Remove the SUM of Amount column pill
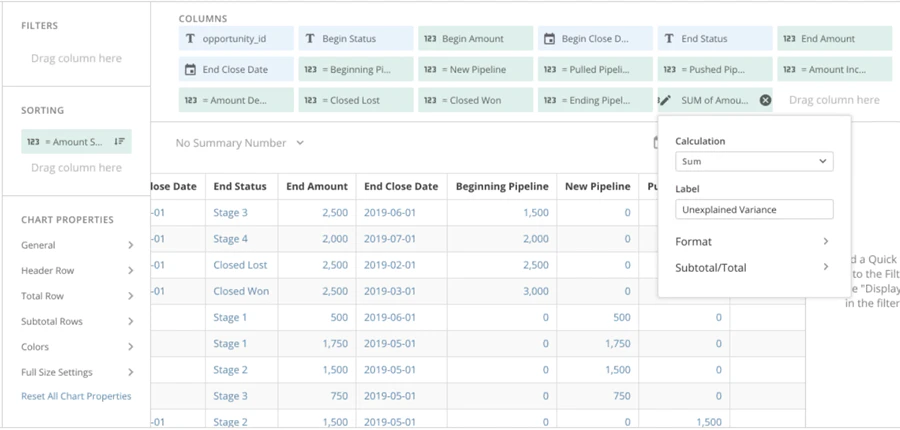 pos(765,100)
